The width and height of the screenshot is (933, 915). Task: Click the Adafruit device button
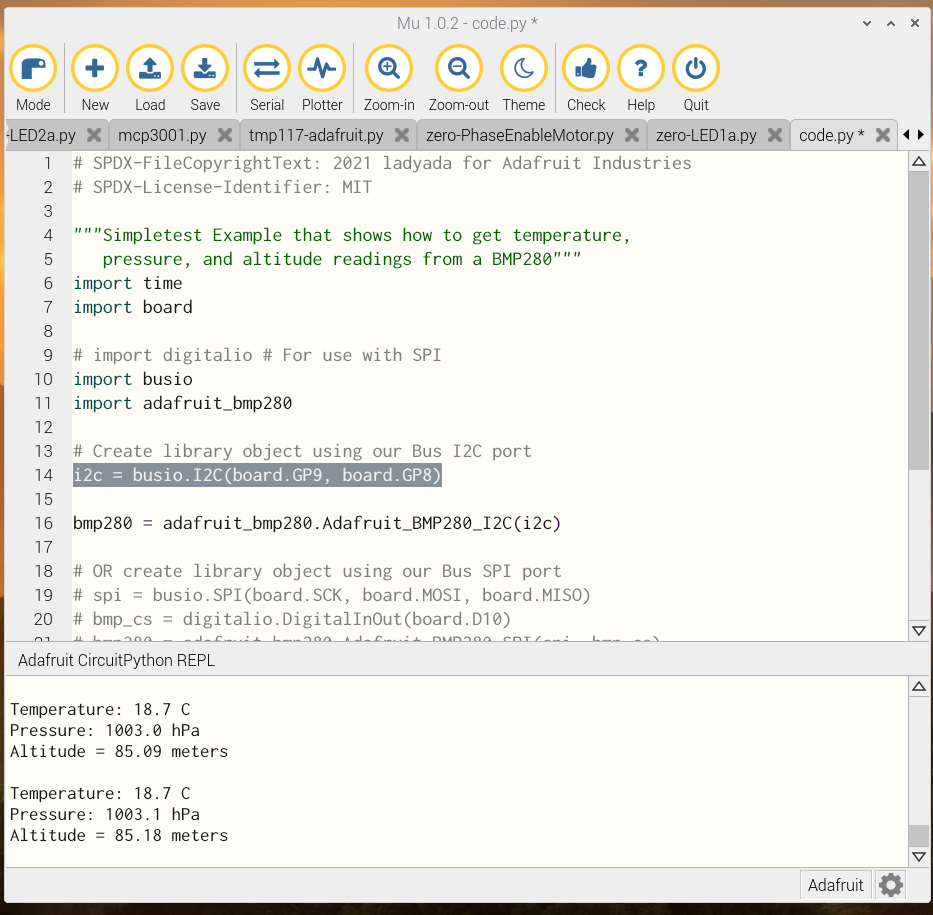coord(836,884)
